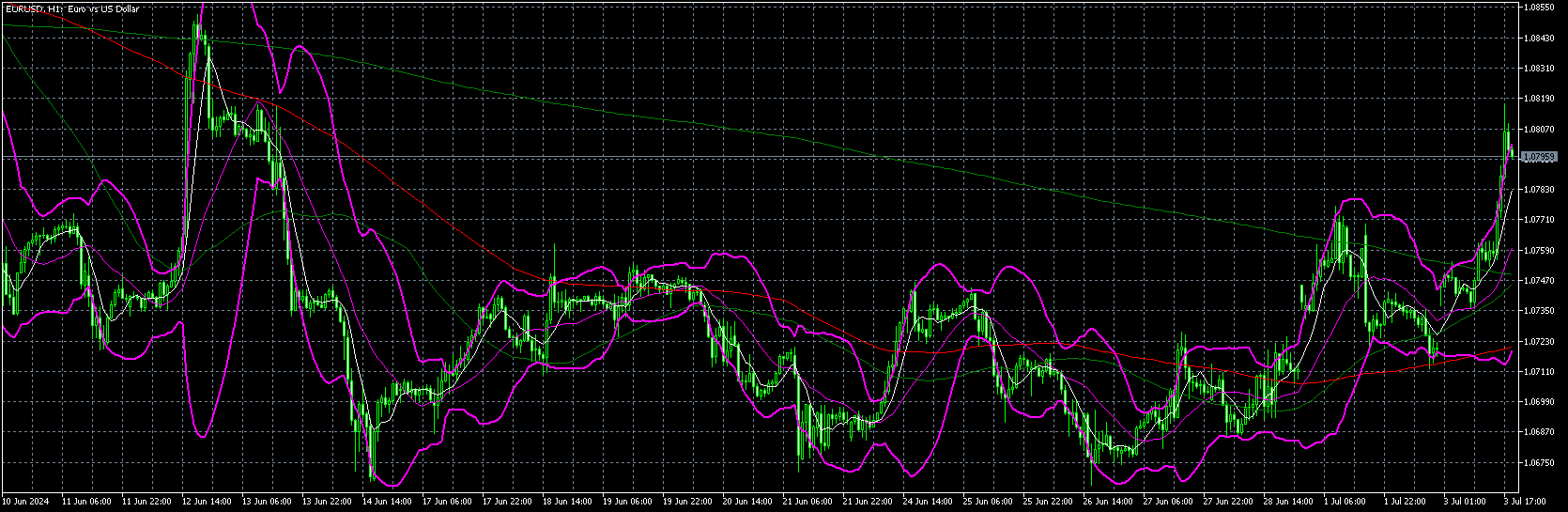Click the 1.07830 price axis label
The image size is (1568, 512).
(x=1541, y=189)
